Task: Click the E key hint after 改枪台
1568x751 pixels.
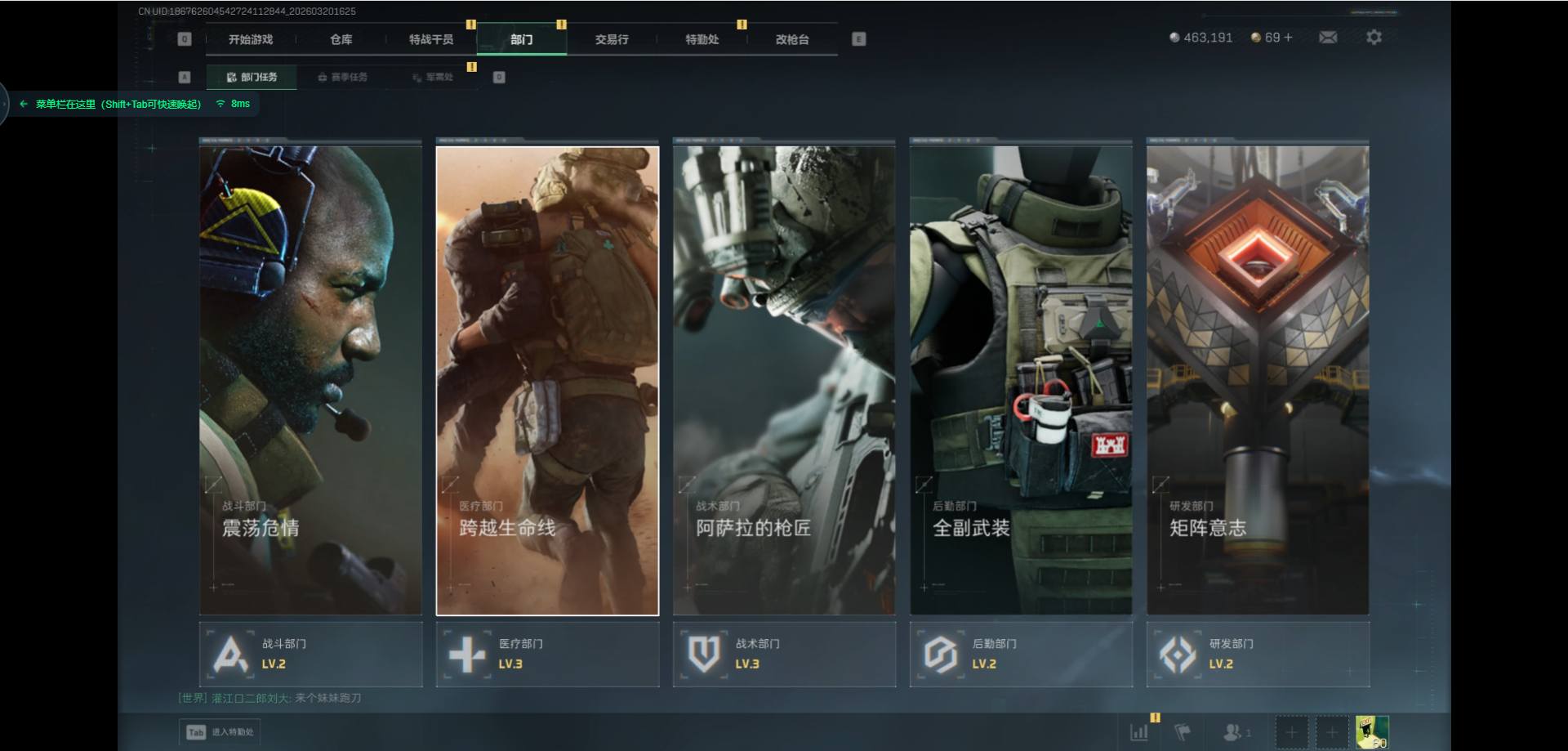Action: click(x=858, y=39)
